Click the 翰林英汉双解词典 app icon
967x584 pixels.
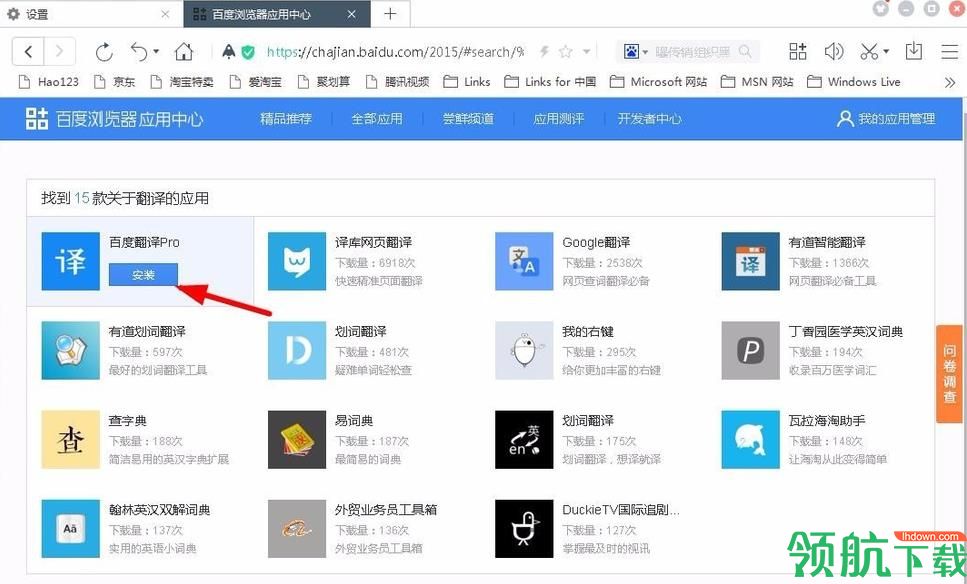click(70, 528)
